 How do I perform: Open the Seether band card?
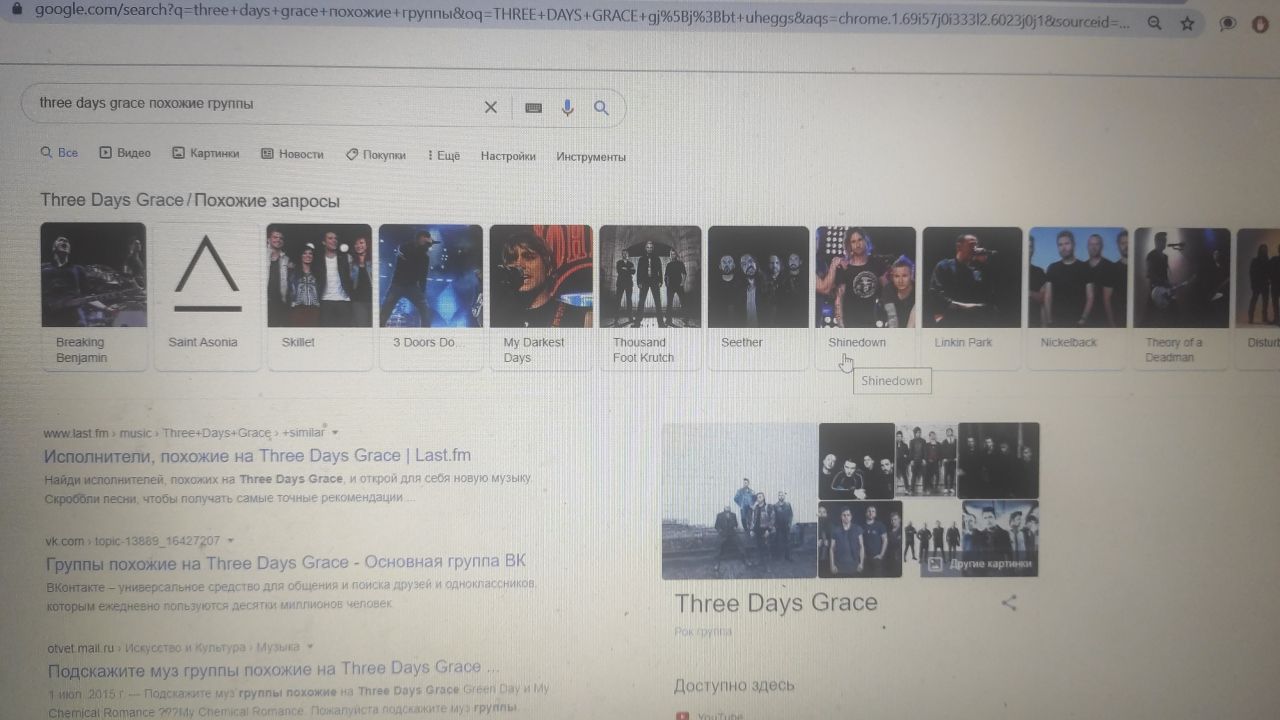coord(758,298)
